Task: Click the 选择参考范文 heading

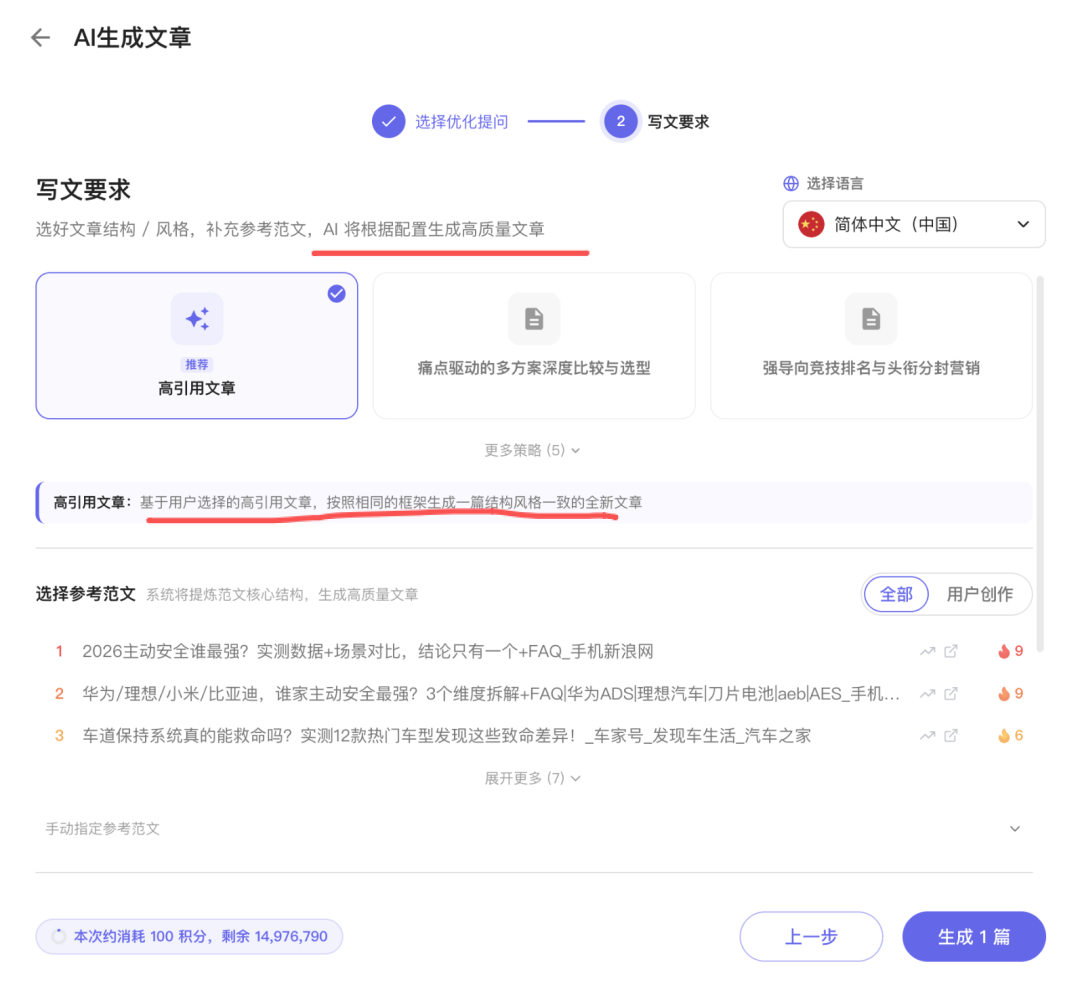Action: tap(85, 594)
